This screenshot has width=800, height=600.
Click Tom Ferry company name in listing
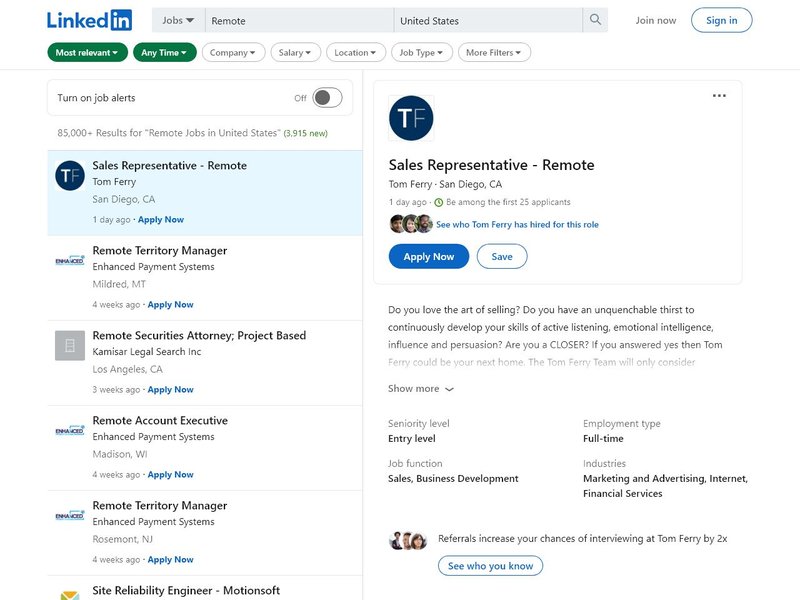click(114, 182)
